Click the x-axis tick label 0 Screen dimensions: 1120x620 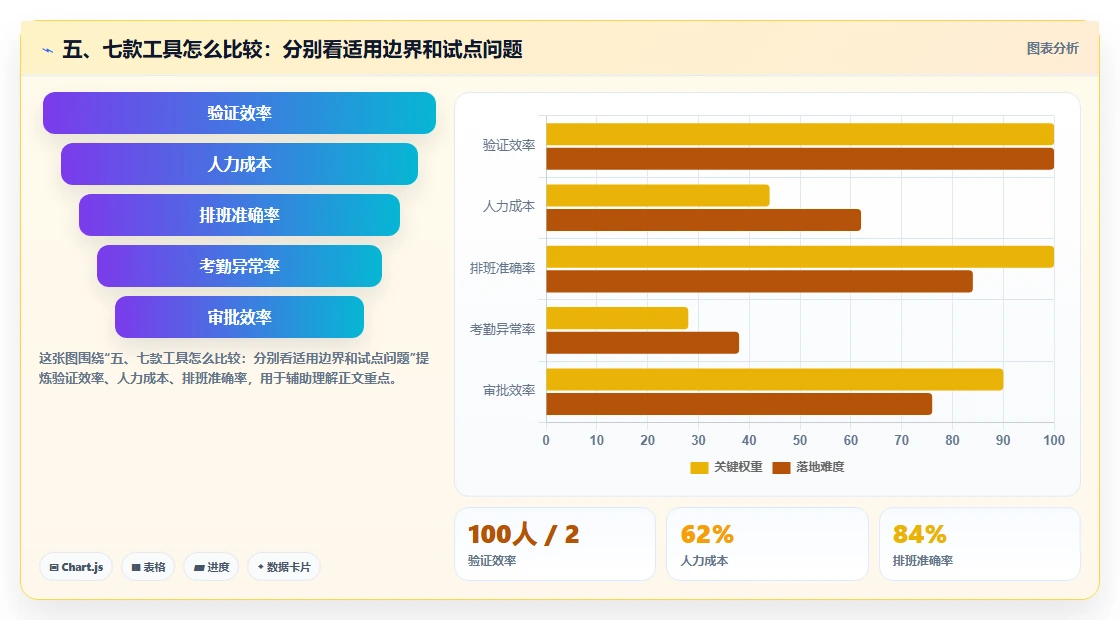coord(546,440)
